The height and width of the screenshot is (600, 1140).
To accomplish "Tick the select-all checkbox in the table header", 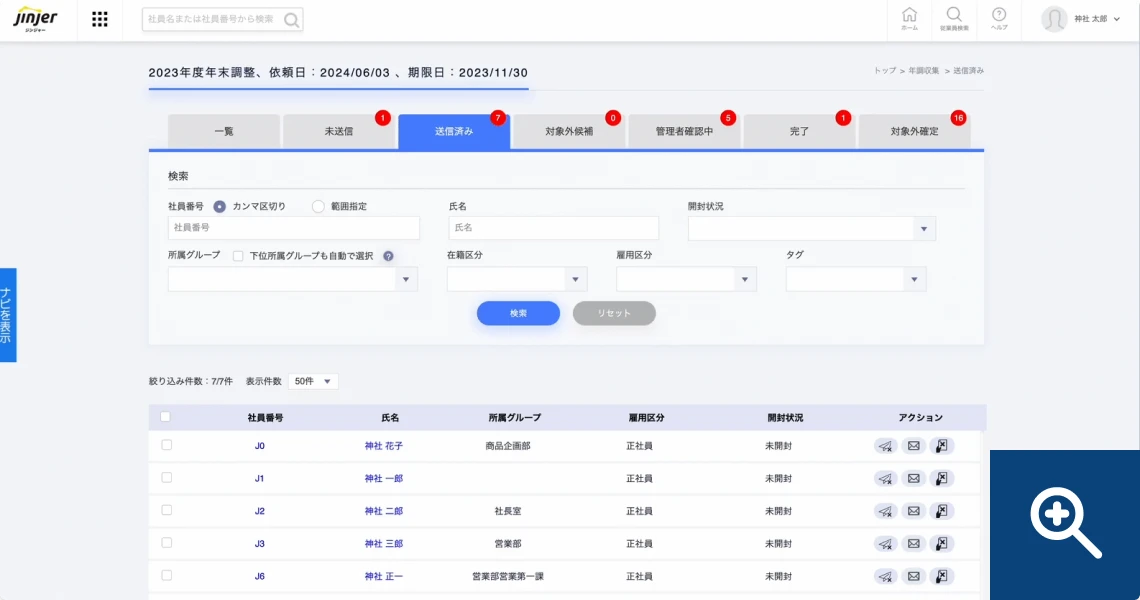I will (x=165, y=417).
